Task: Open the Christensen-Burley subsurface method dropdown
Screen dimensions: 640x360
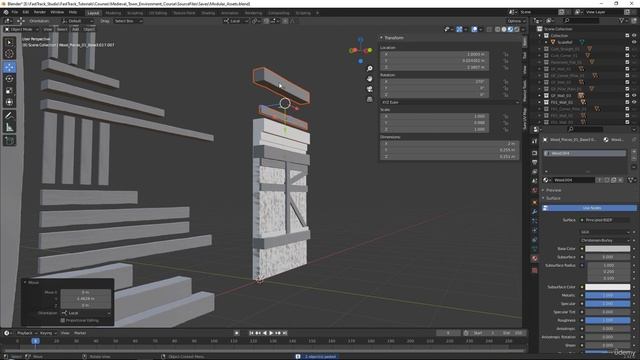Action: click(605, 240)
